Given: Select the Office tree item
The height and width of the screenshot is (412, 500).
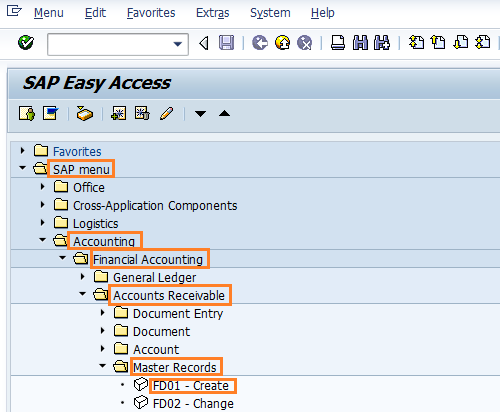Looking at the screenshot, I should coord(89,188).
